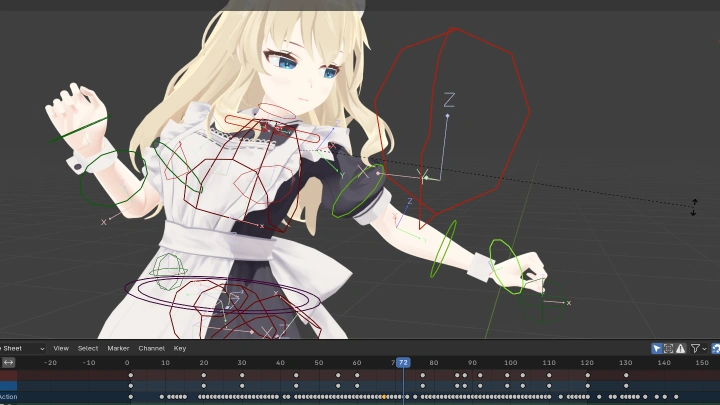Select the orange keyframe in the Action row

[383, 397]
